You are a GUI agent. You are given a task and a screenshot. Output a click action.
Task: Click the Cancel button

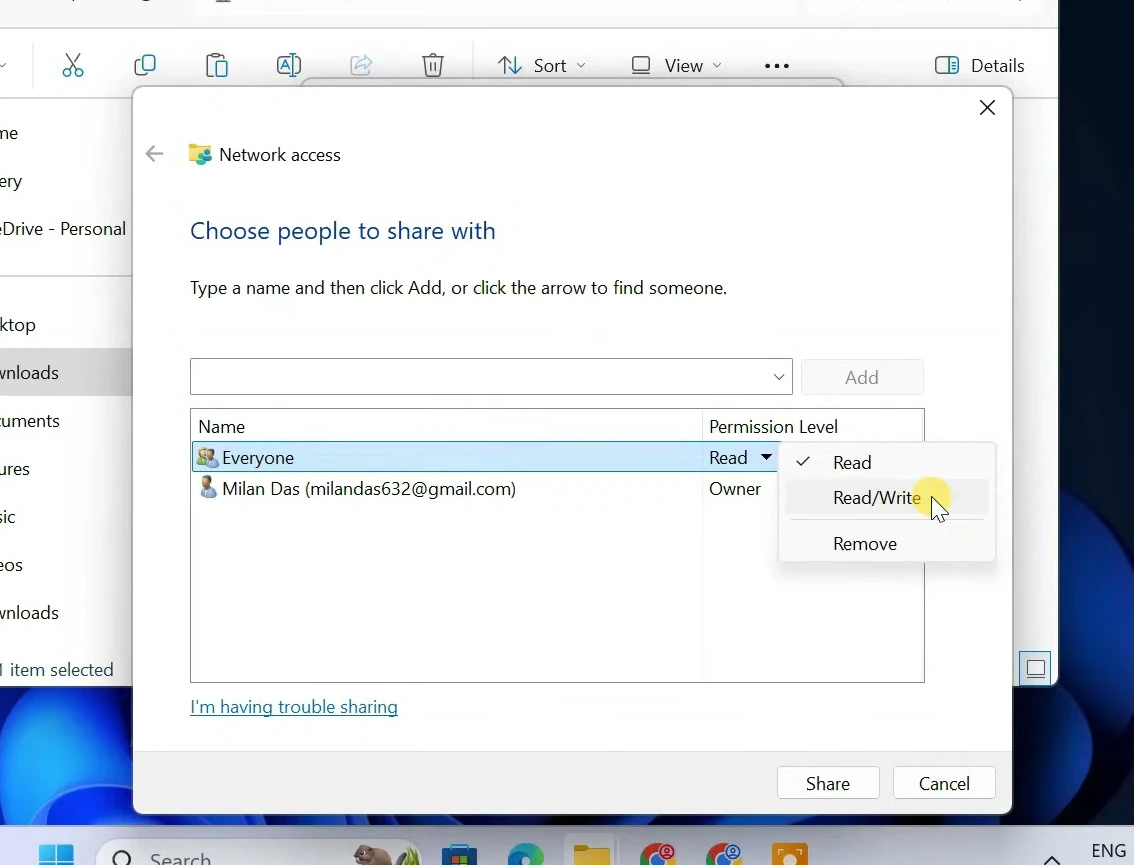[944, 783]
